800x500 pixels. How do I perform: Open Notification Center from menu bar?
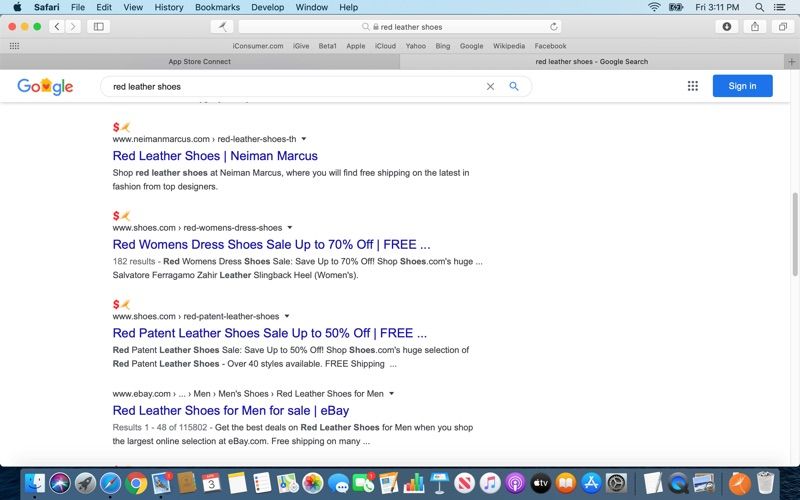click(780, 7)
